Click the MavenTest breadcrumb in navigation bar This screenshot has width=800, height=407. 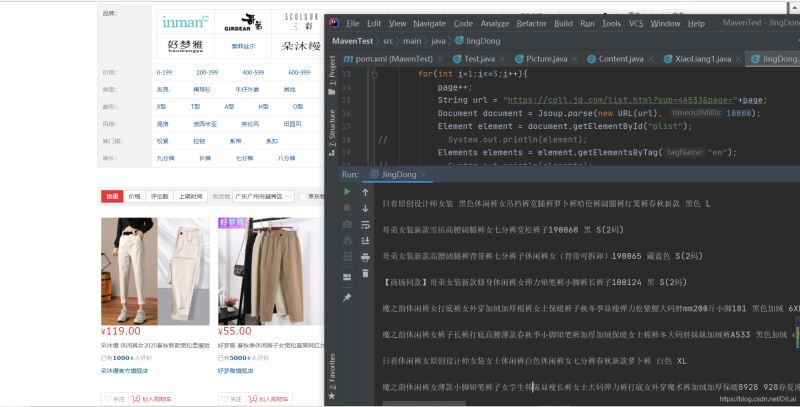click(353, 41)
